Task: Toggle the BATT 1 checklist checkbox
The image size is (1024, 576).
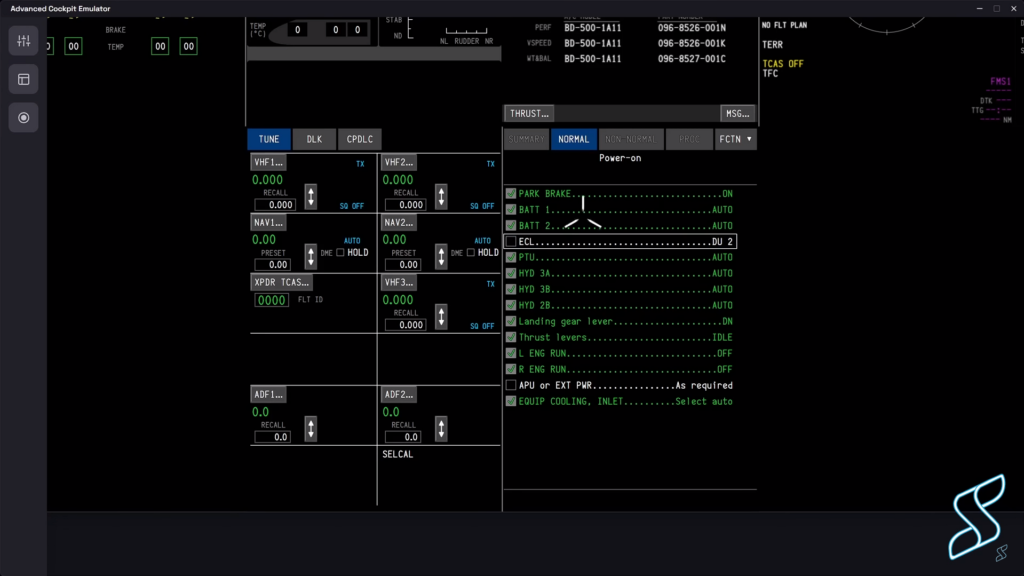Action: pyautogui.click(x=511, y=210)
